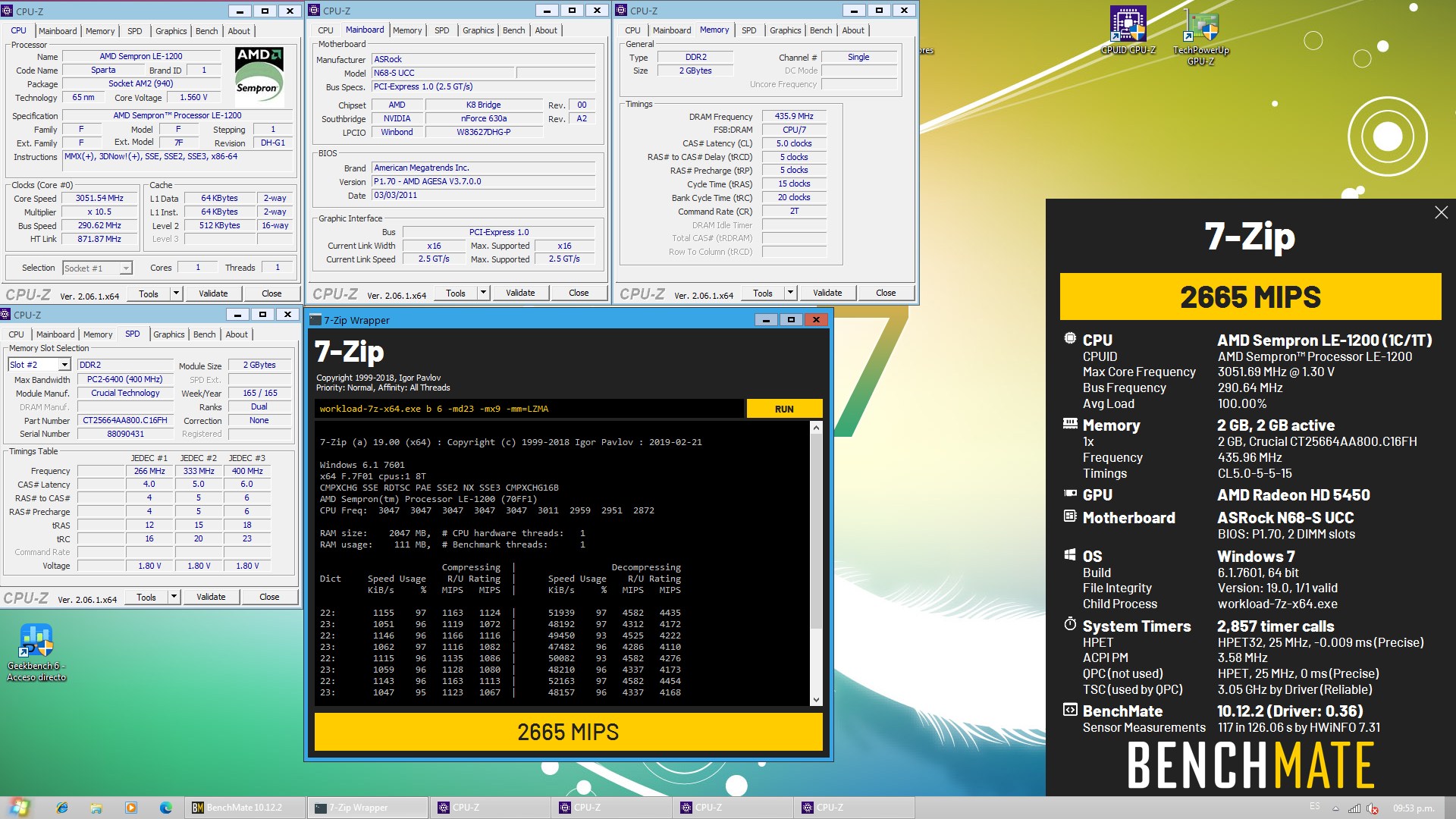Click BenchMate CPU chip icon
The height and width of the screenshot is (819, 1456).
tap(1070, 339)
